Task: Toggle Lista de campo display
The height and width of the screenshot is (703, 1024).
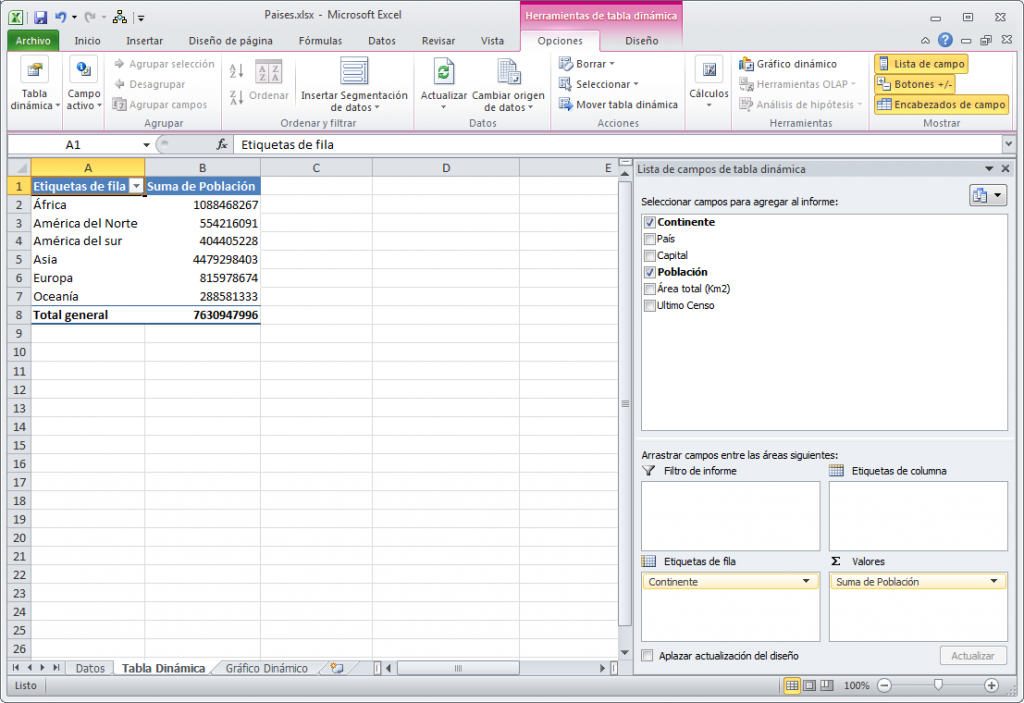Action: [x=921, y=64]
